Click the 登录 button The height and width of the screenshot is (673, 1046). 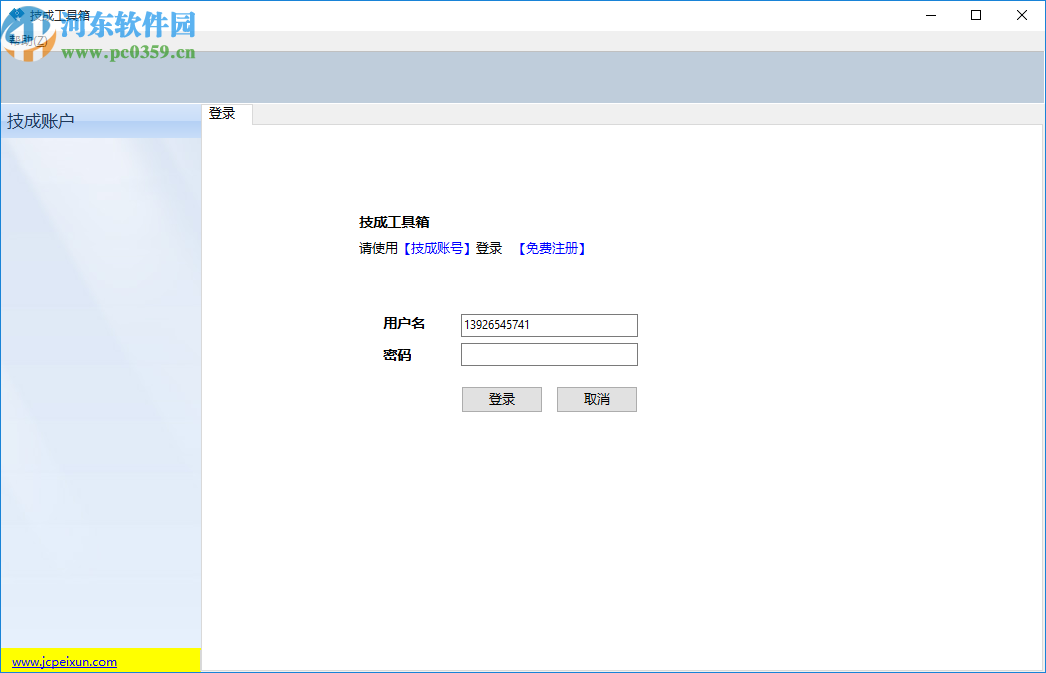click(502, 400)
